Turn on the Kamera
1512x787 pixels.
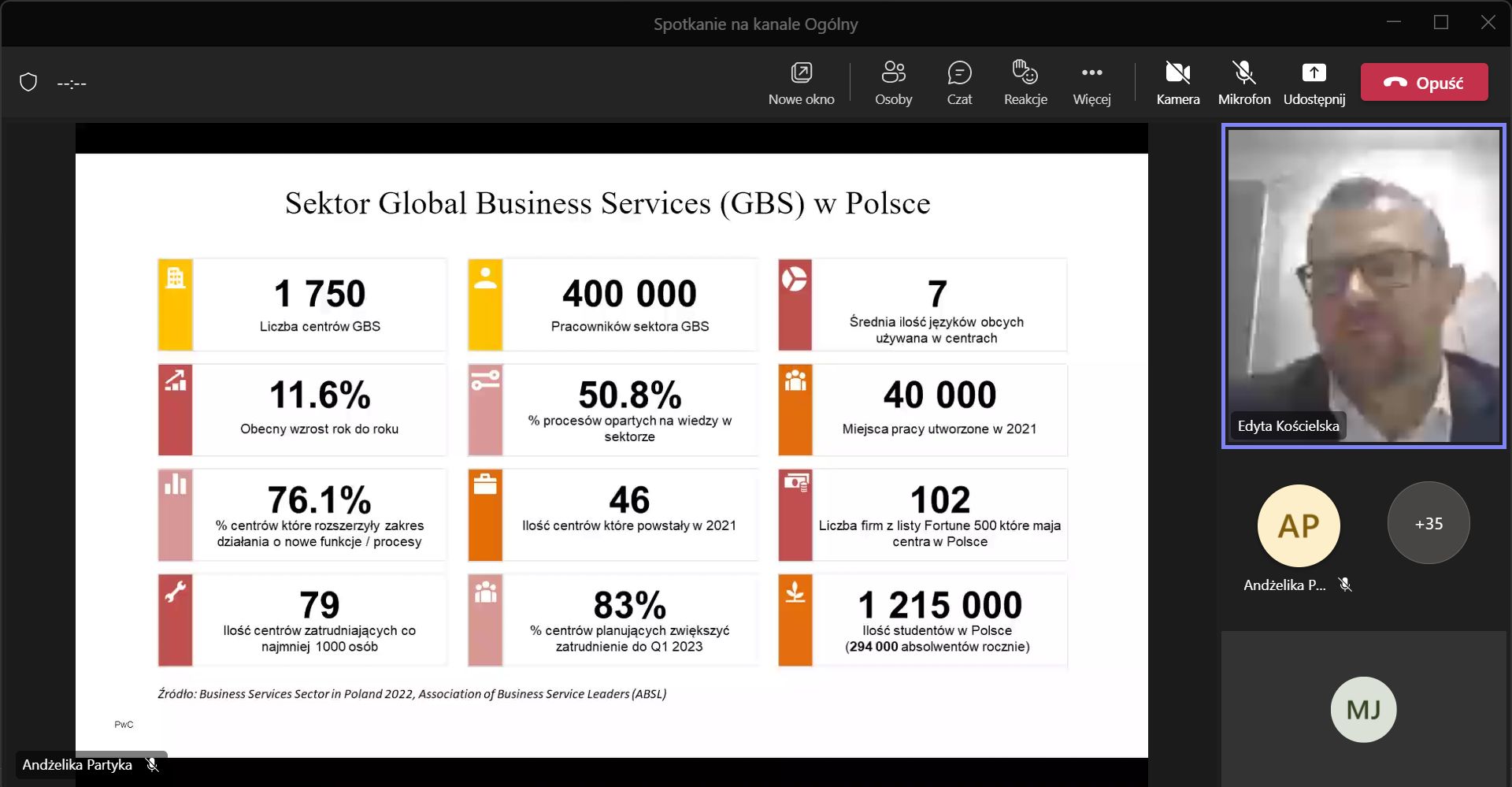tap(1177, 83)
